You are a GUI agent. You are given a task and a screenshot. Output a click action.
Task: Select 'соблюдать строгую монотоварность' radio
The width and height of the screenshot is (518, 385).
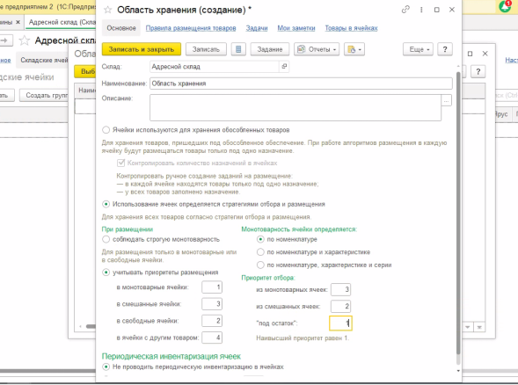(106, 239)
